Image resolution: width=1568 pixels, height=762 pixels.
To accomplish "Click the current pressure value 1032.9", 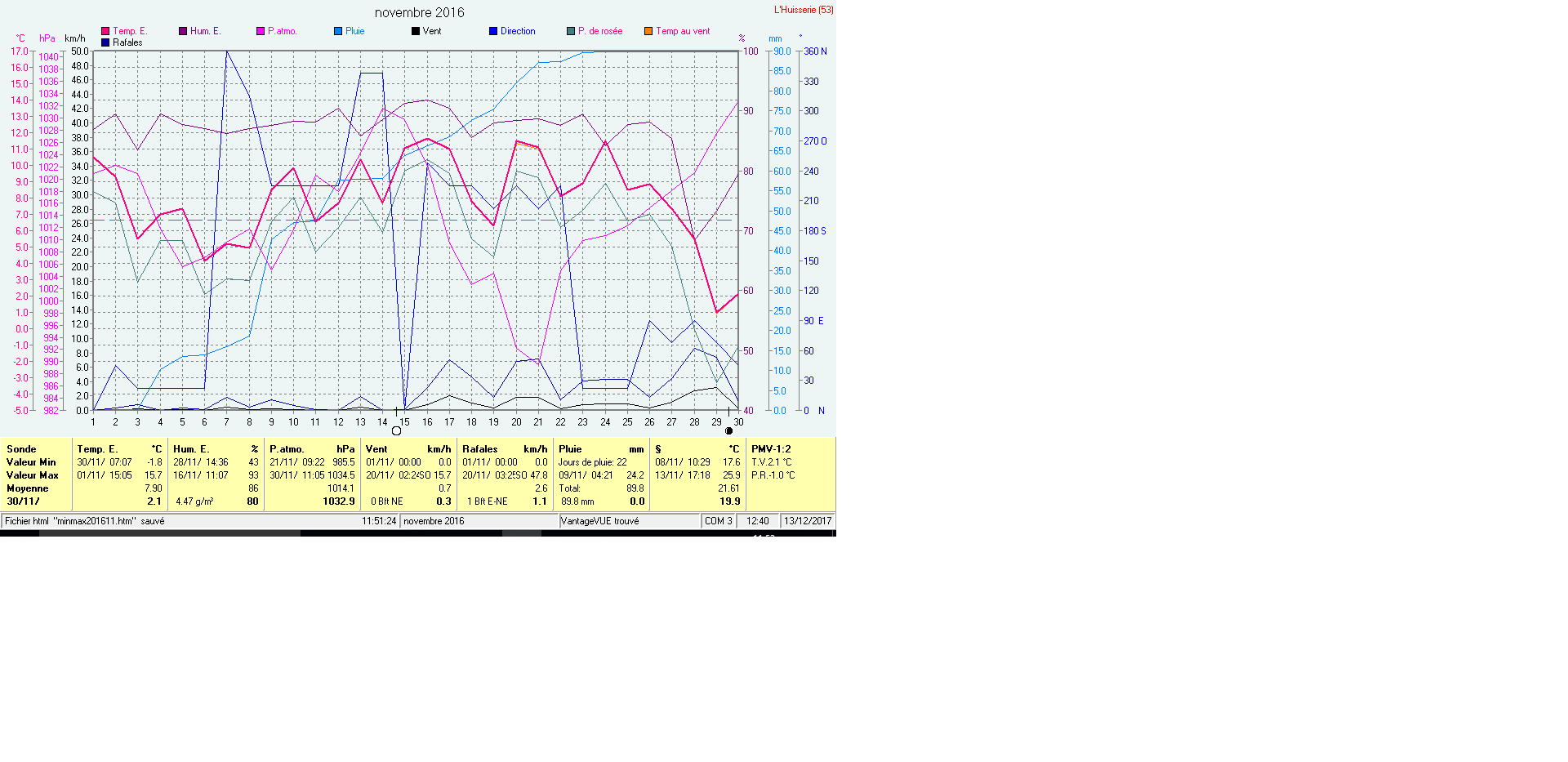I will (339, 501).
